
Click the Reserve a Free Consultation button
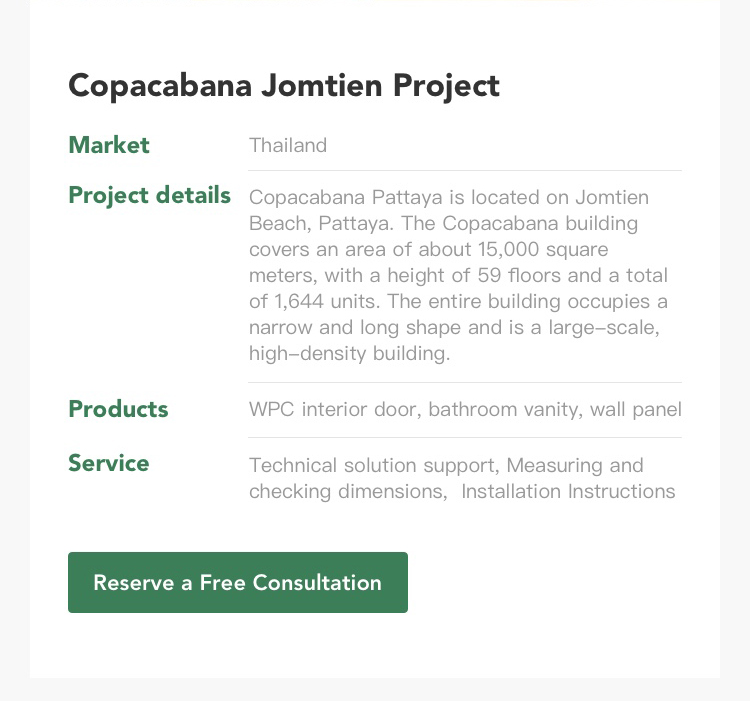coord(238,582)
